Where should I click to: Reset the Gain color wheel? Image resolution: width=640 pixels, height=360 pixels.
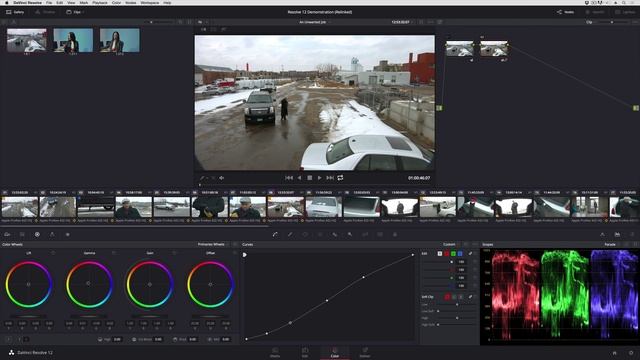174,253
